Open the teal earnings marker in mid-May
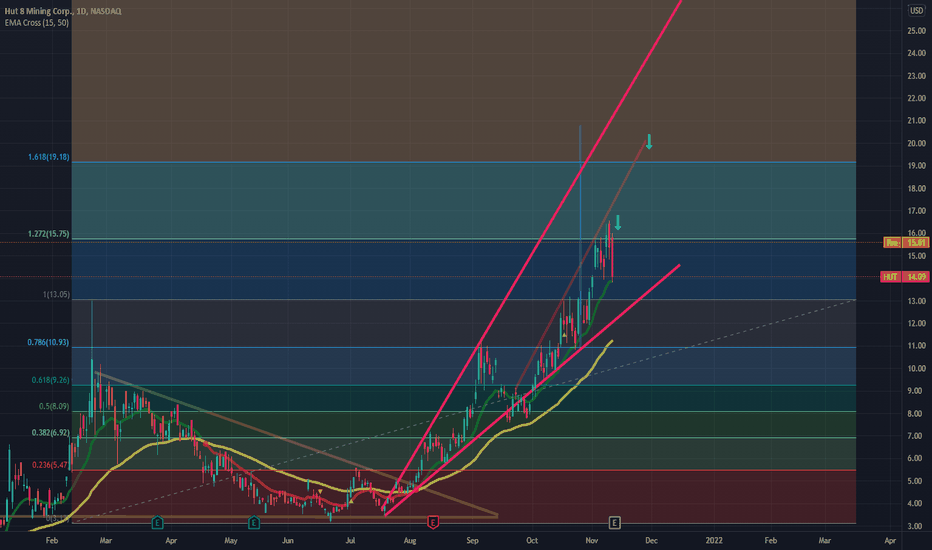 (x=254, y=523)
